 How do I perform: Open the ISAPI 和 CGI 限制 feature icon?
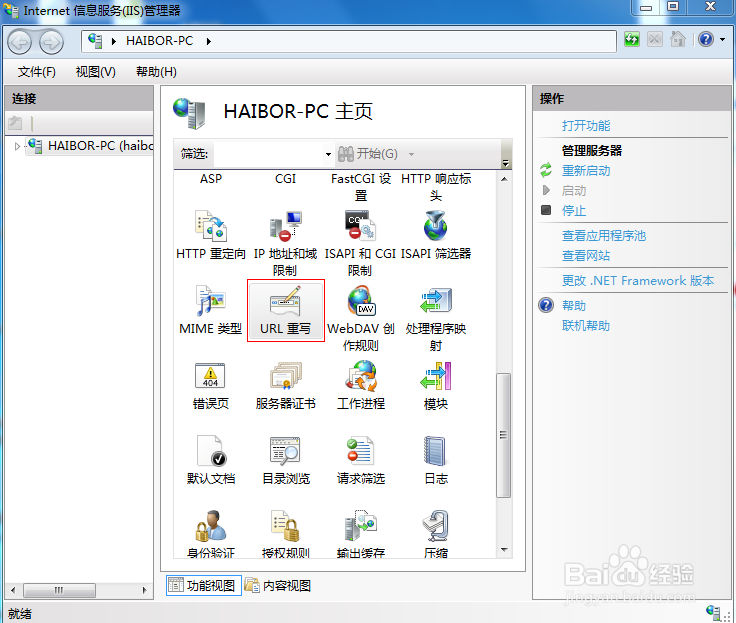[360, 226]
